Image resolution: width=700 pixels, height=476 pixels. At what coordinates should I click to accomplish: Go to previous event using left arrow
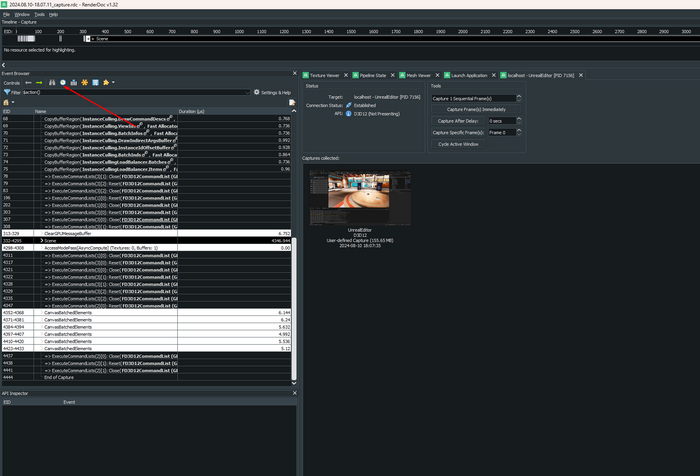coord(28,82)
